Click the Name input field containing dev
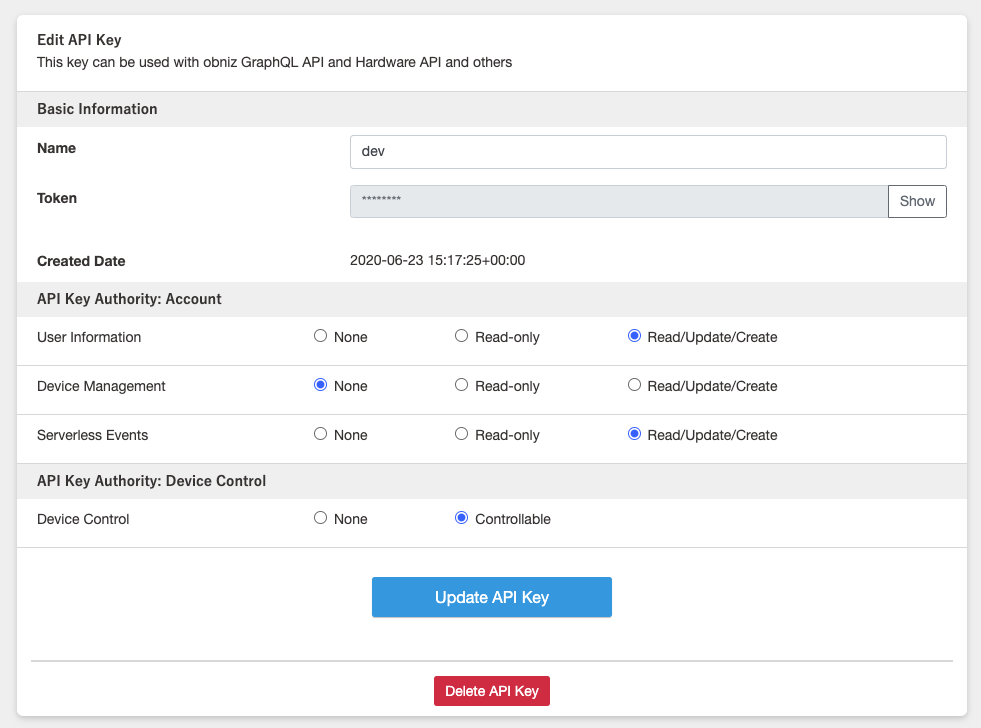This screenshot has width=981, height=728. [x=647, y=152]
